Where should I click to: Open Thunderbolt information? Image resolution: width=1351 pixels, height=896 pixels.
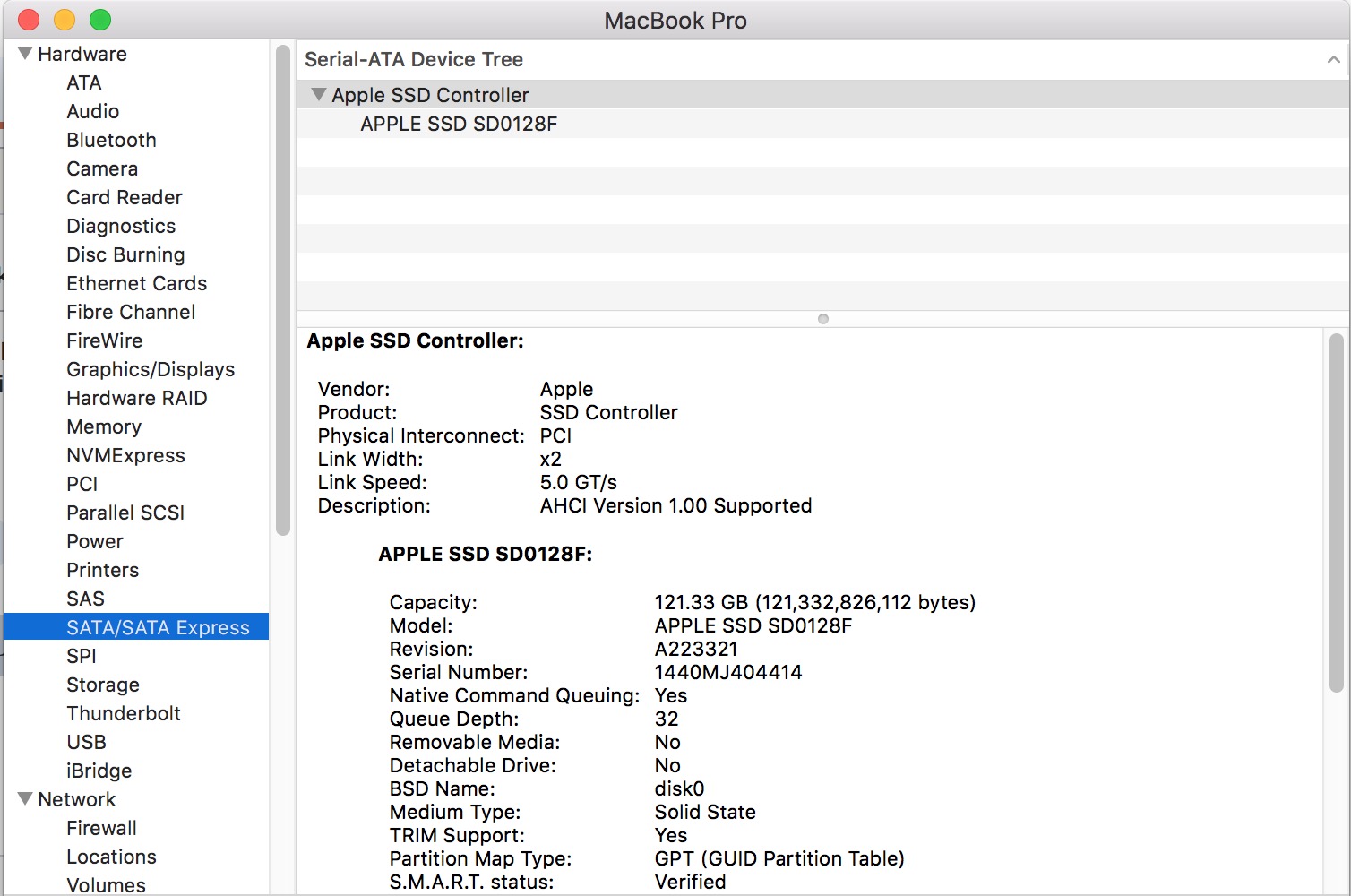pyautogui.click(x=124, y=713)
